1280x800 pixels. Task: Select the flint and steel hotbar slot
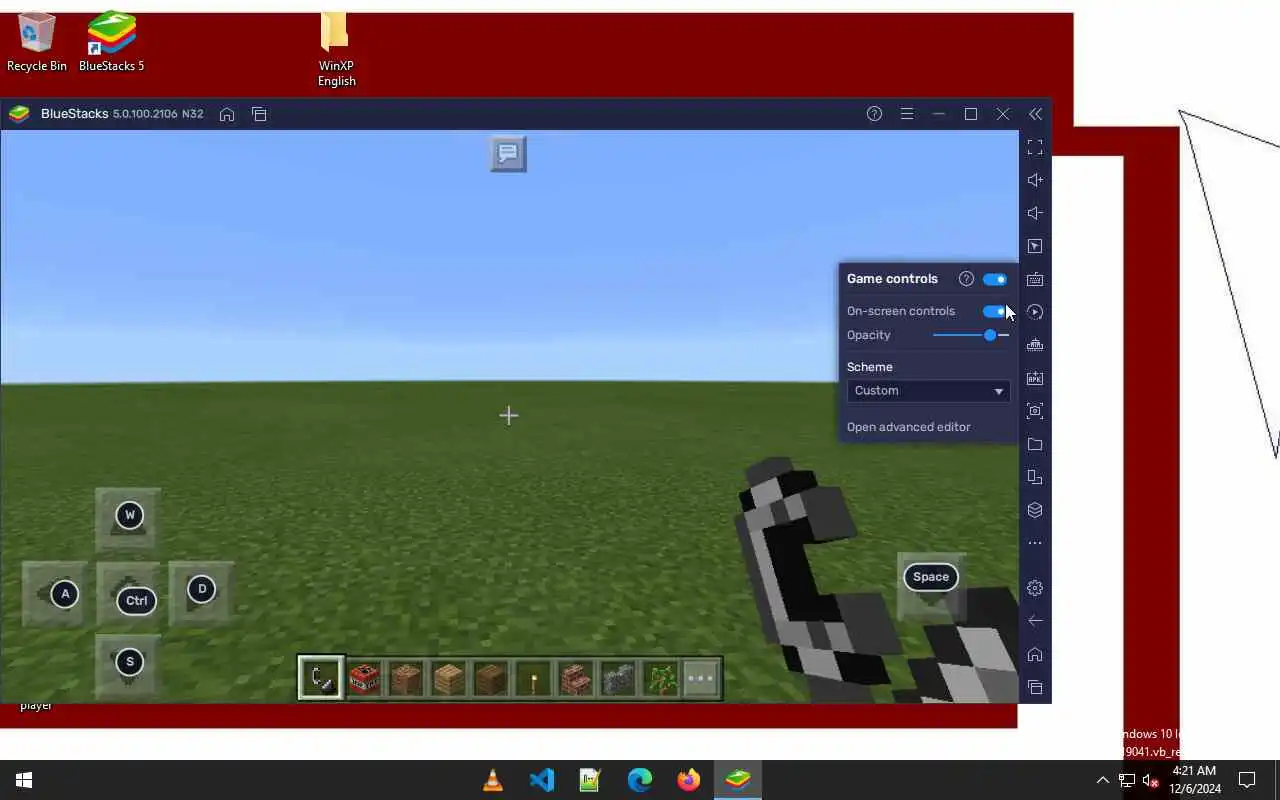coord(321,678)
